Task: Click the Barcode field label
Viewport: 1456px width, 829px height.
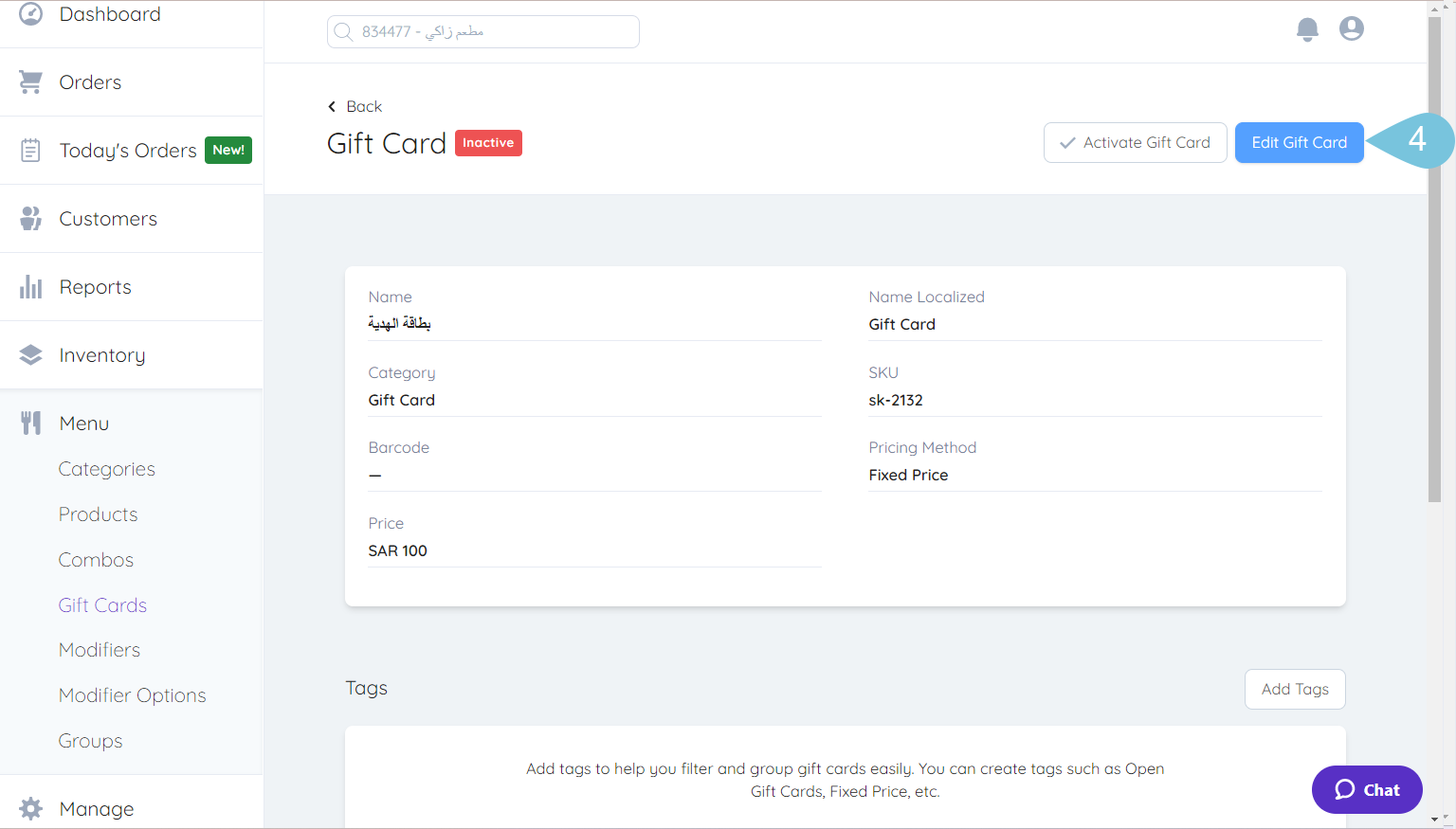Action: 398,447
